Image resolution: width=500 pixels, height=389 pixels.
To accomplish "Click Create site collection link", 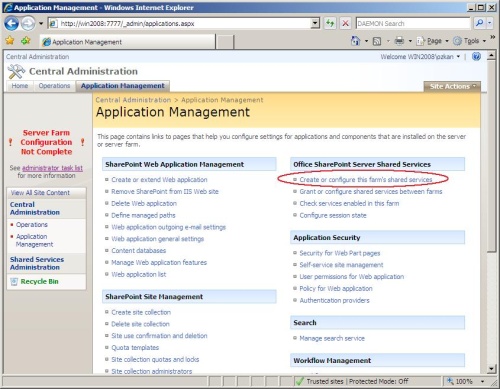I will pos(141,312).
